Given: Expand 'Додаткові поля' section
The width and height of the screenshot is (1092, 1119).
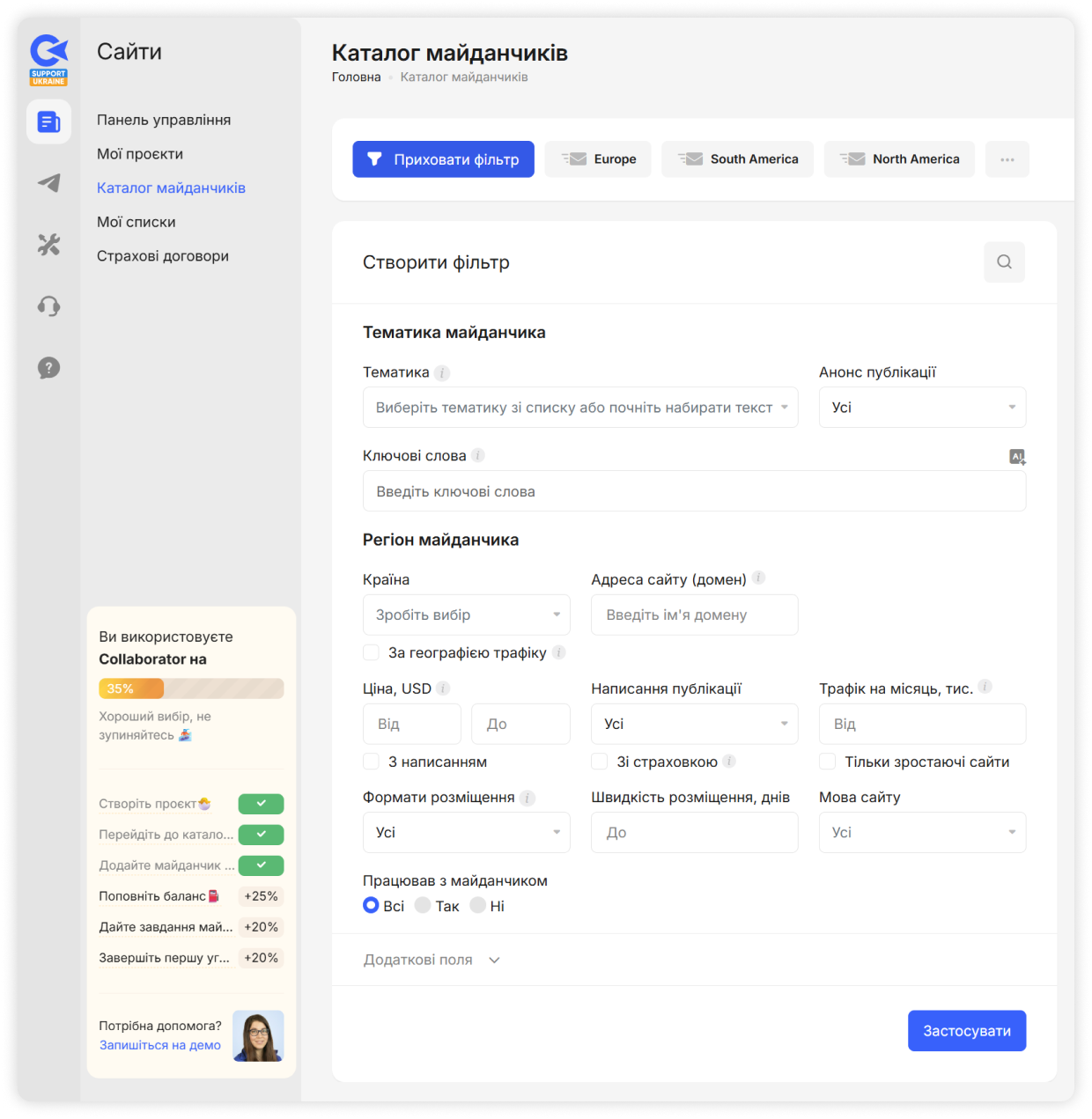Looking at the screenshot, I should click(x=432, y=960).
